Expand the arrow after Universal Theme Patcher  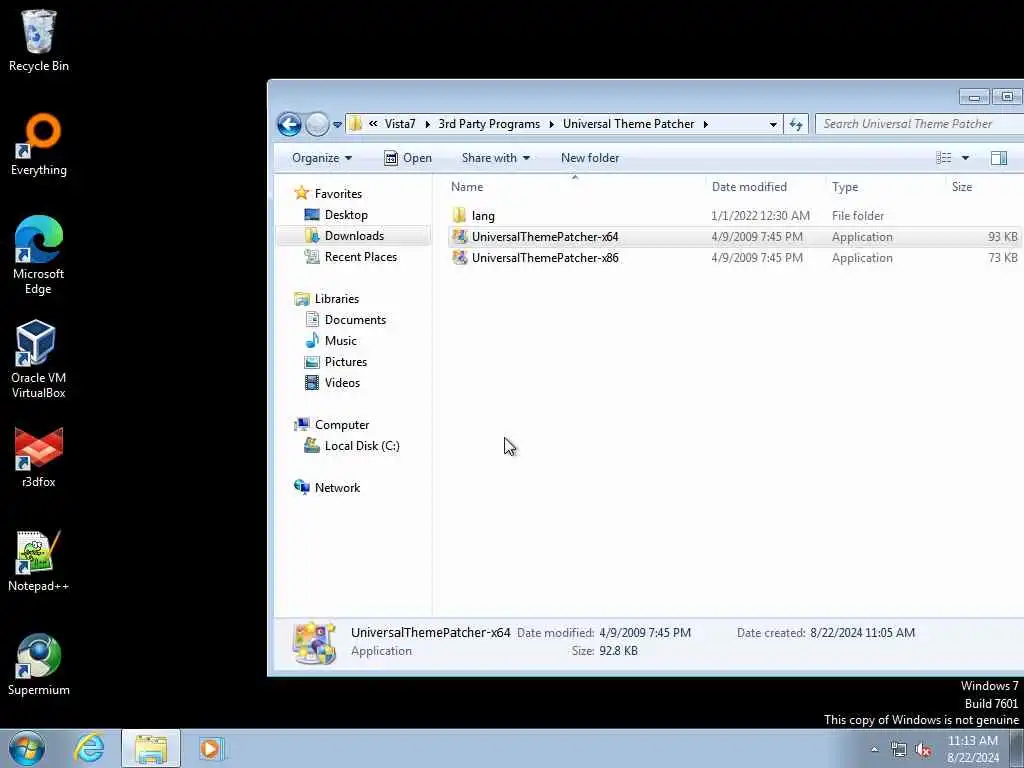pyautogui.click(x=705, y=124)
